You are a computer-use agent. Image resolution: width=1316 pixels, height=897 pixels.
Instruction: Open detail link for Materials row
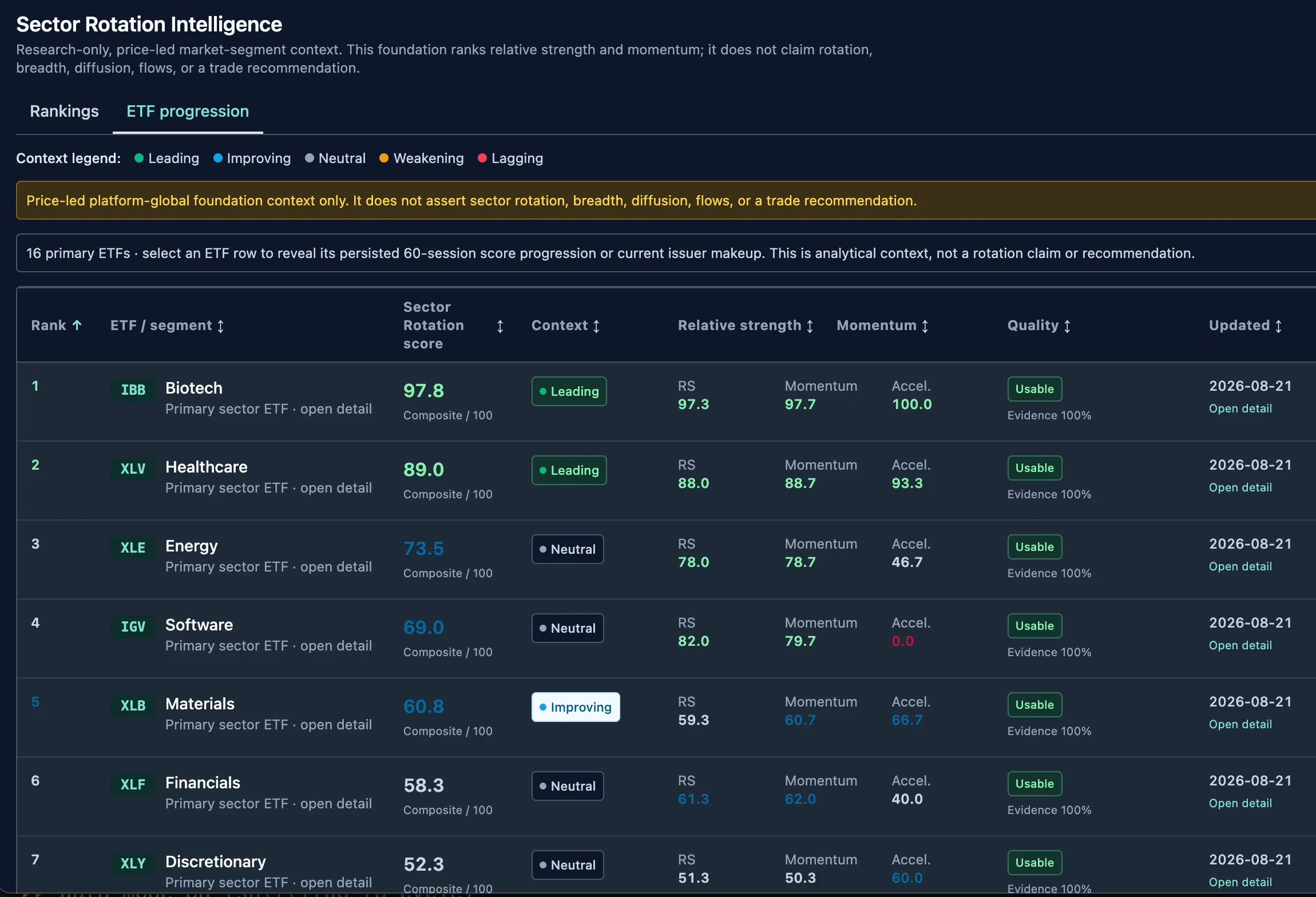coord(1240,724)
